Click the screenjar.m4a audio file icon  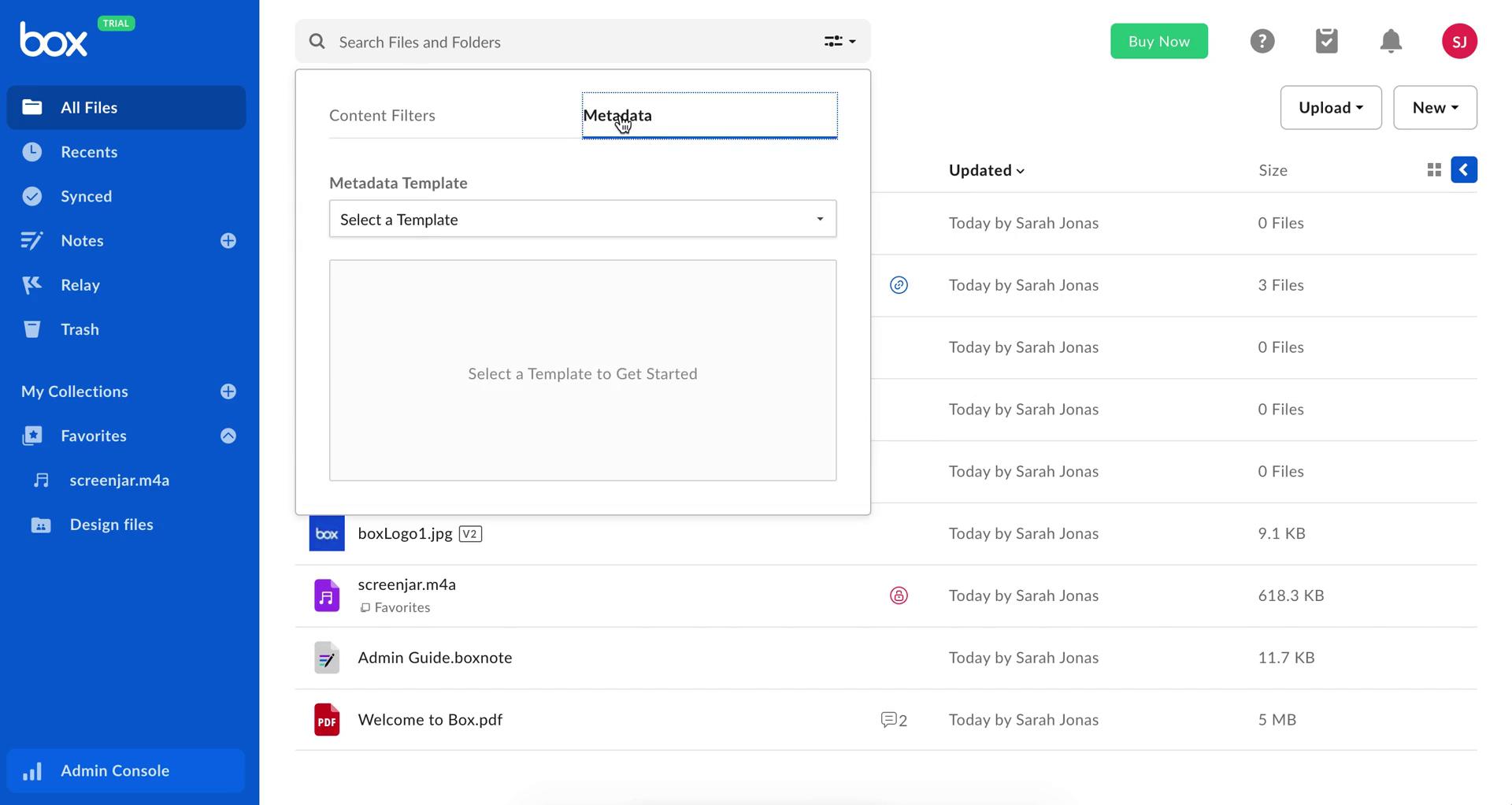(x=327, y=595)
